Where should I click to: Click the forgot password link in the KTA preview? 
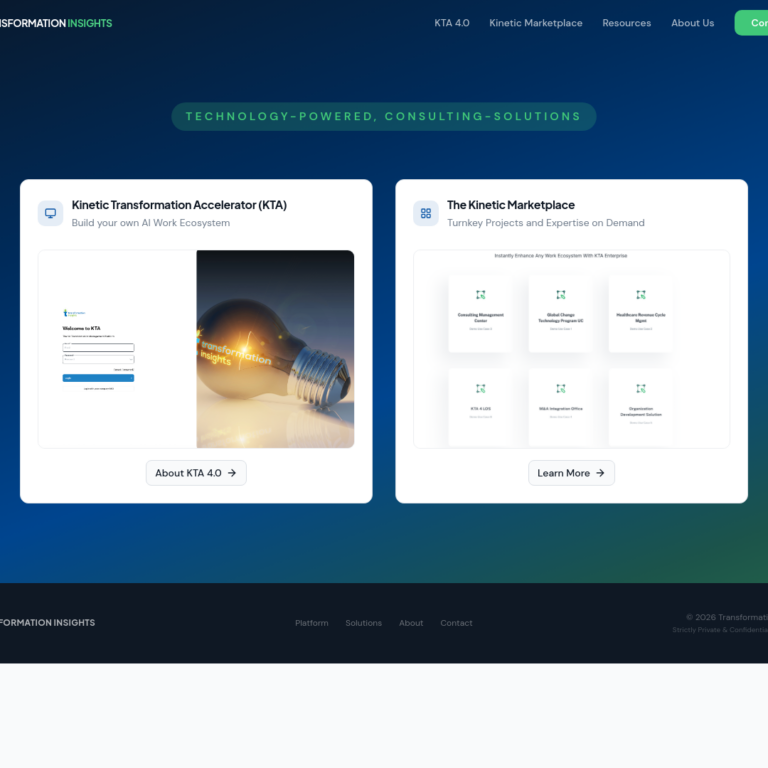(123, 370)
